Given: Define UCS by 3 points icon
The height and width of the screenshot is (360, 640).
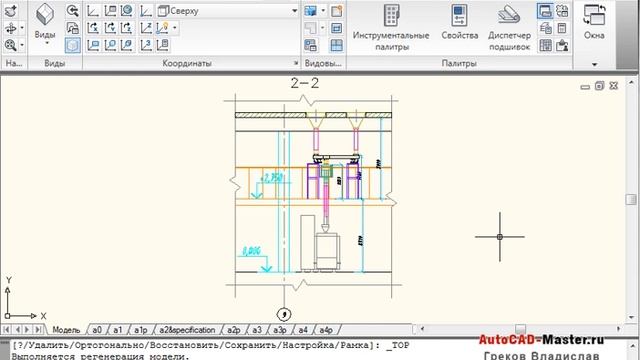Looking at the screenshot, I should (x=146, y=45).
